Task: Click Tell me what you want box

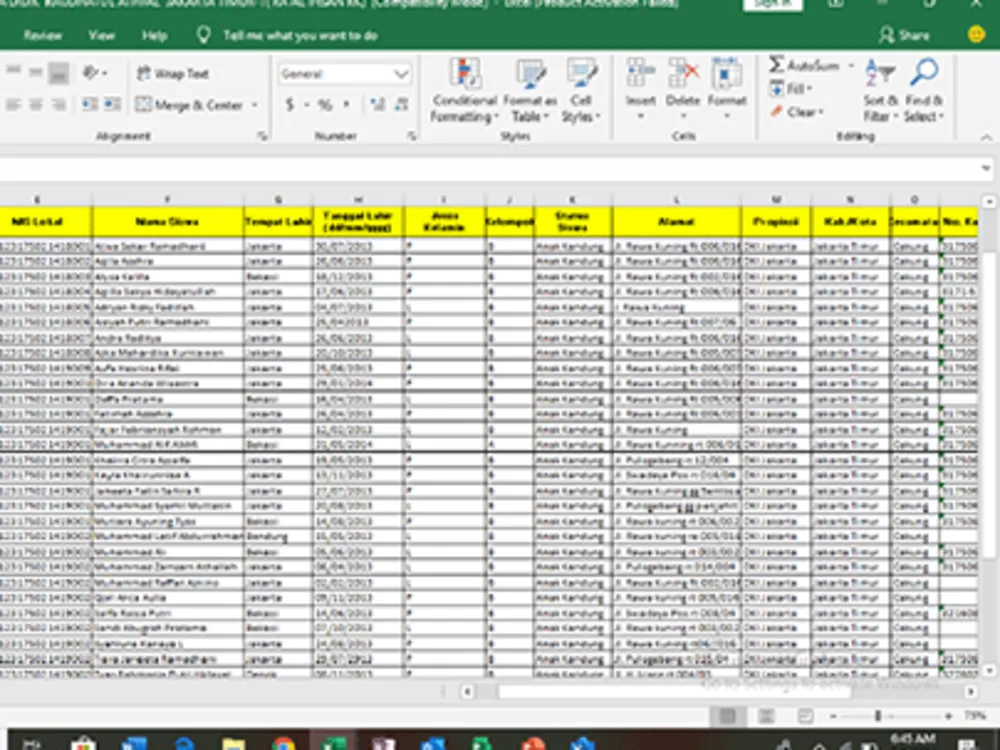Action: coord(300,35)
